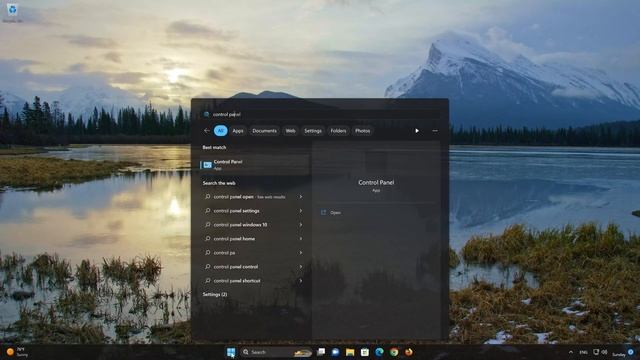
Task: Open File Explorer from the taskbar
Action: [350, 352]
